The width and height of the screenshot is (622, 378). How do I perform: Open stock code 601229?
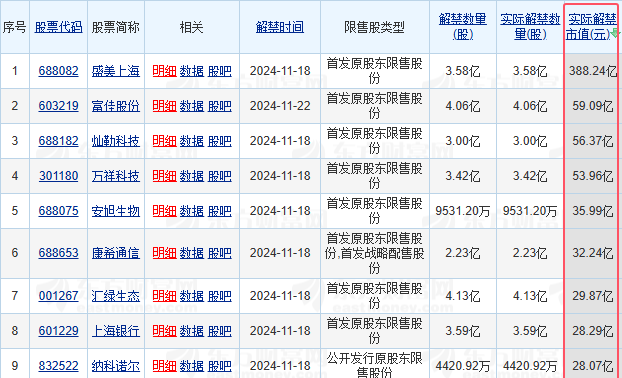(x=58, y=330)
